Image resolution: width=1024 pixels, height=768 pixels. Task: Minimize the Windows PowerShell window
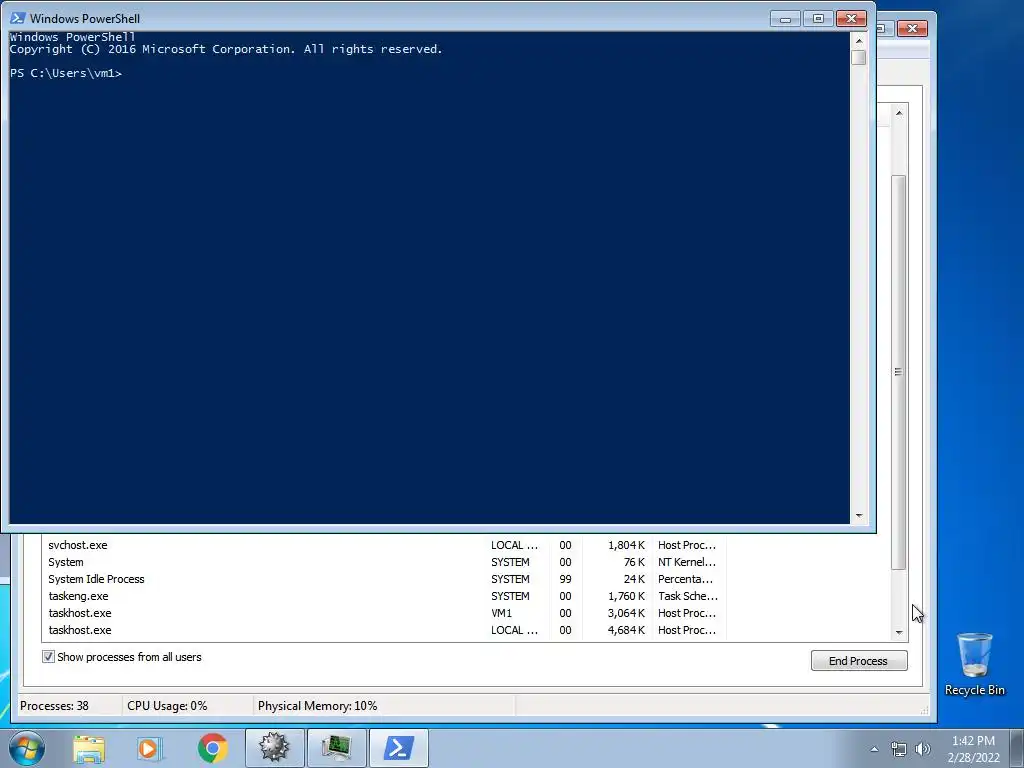point(785,19)
